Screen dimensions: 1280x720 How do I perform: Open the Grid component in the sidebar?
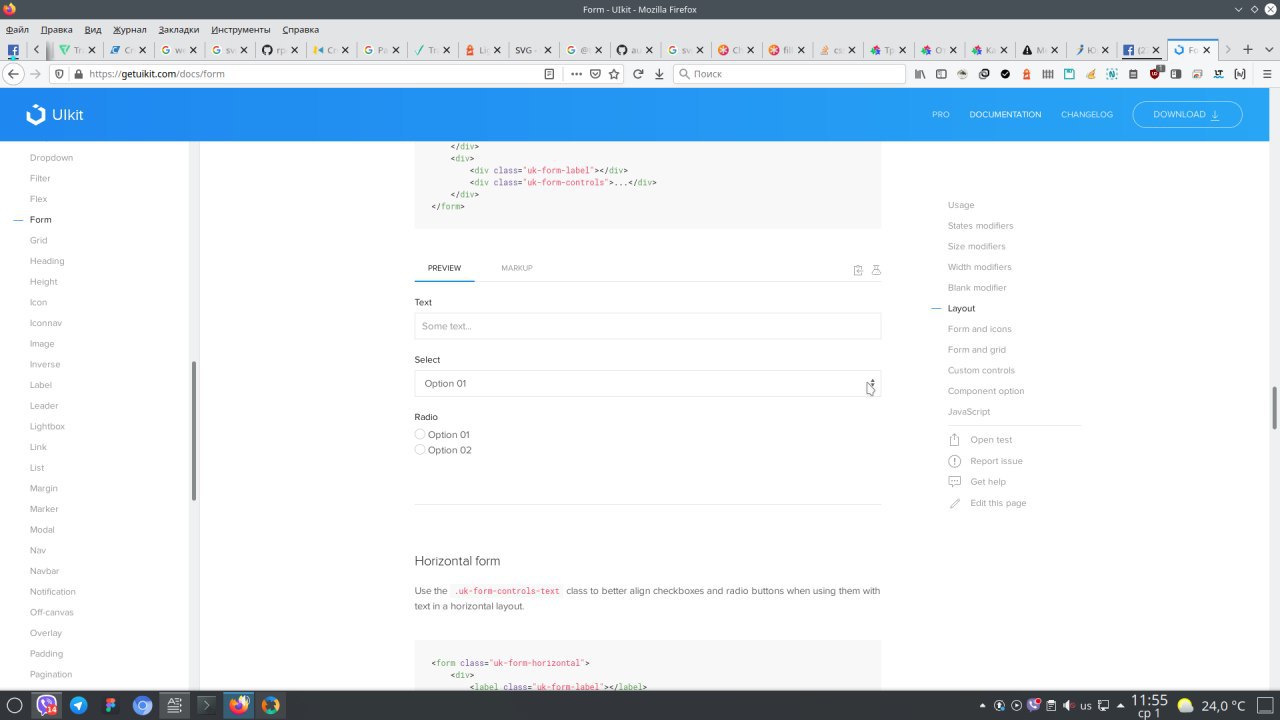tap(39, 240)
